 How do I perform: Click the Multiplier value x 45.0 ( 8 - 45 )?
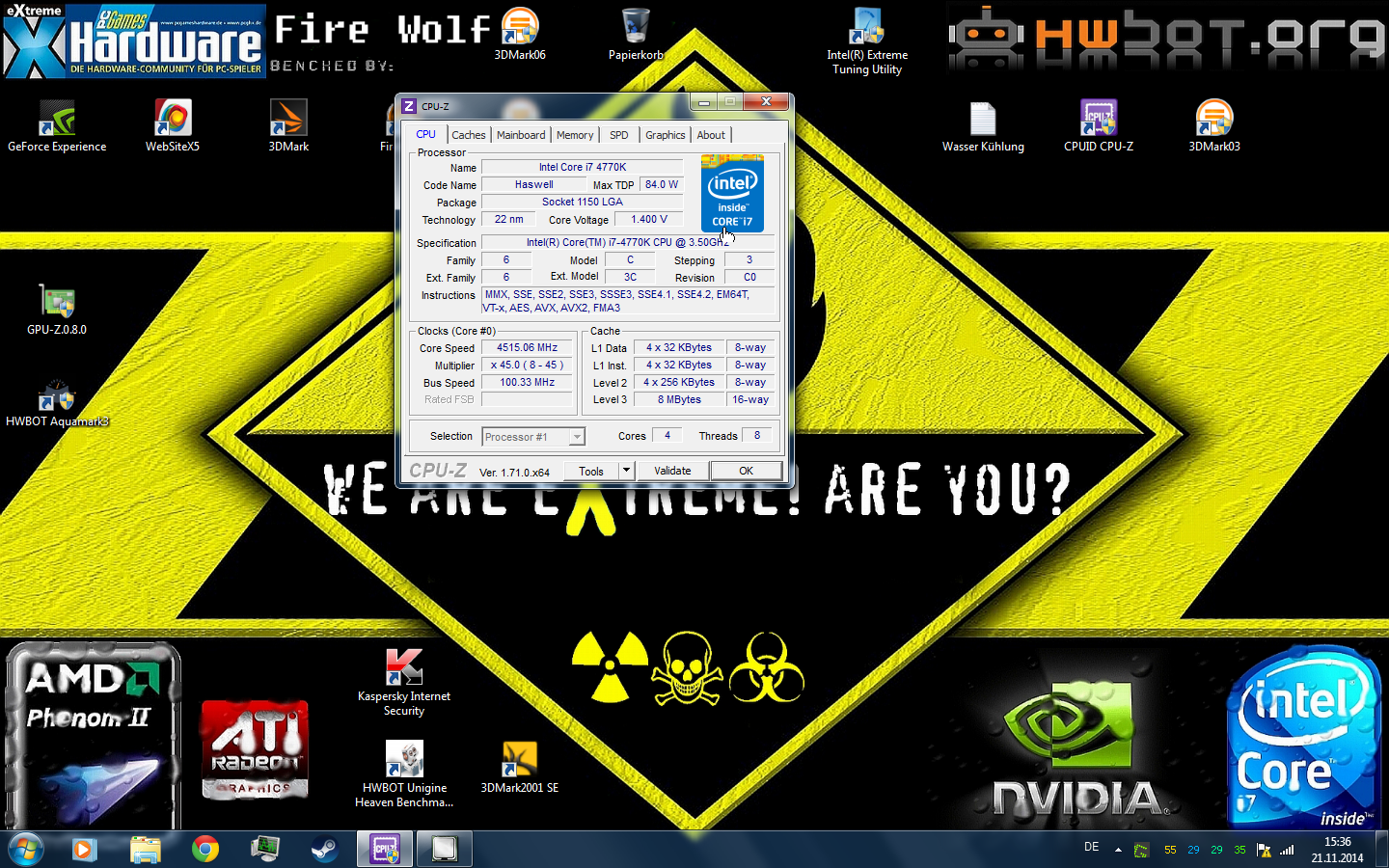[527, 365]
